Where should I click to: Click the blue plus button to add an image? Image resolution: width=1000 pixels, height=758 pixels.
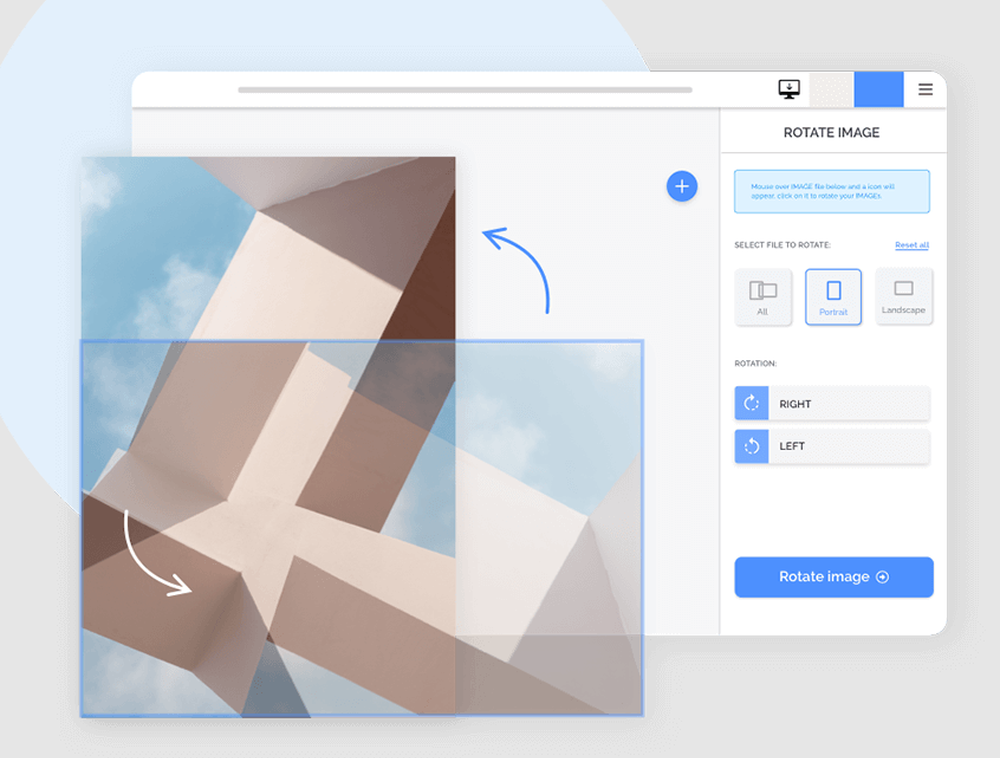[x=682, y=186]
